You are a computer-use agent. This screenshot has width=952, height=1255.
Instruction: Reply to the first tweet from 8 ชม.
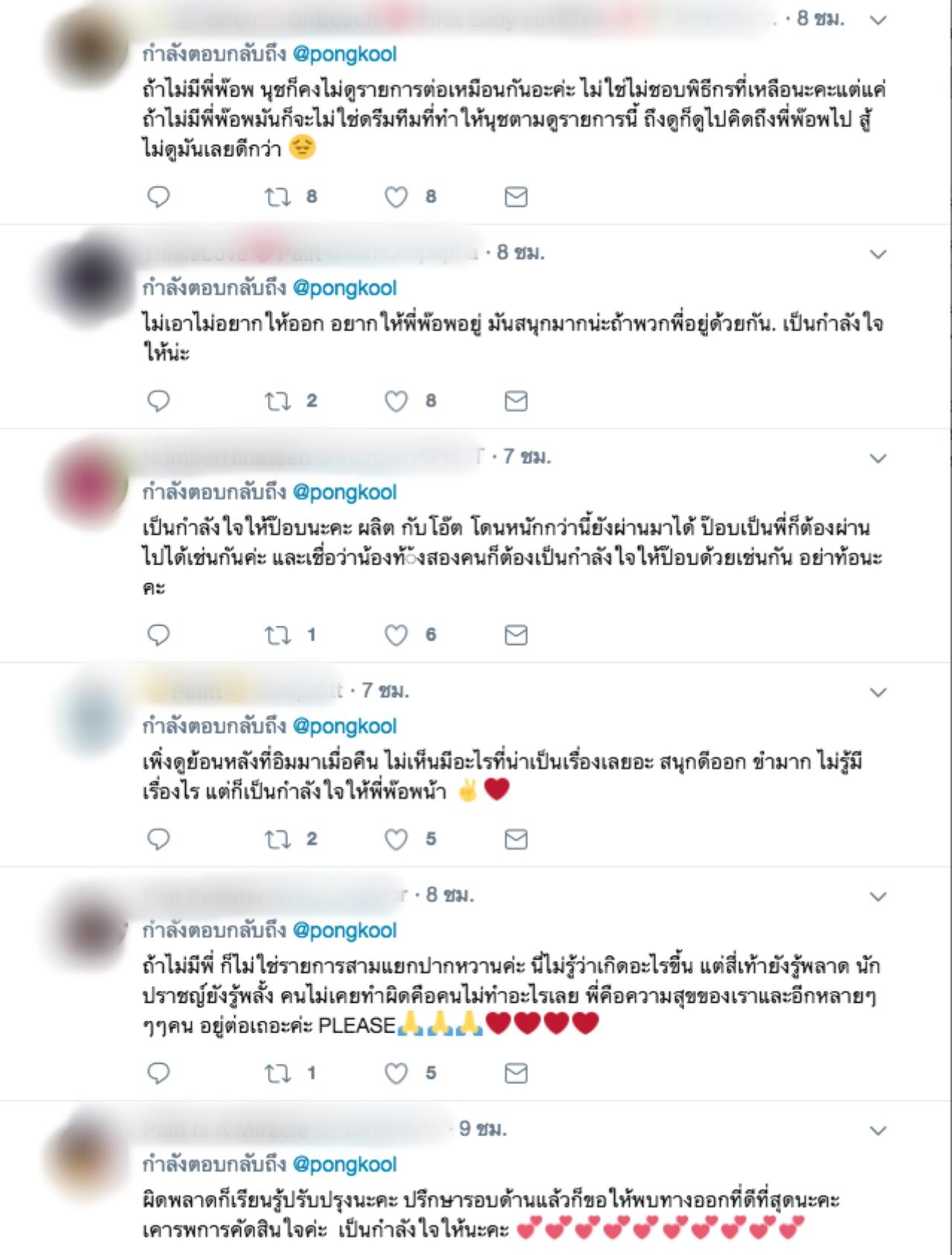[158, 196]
